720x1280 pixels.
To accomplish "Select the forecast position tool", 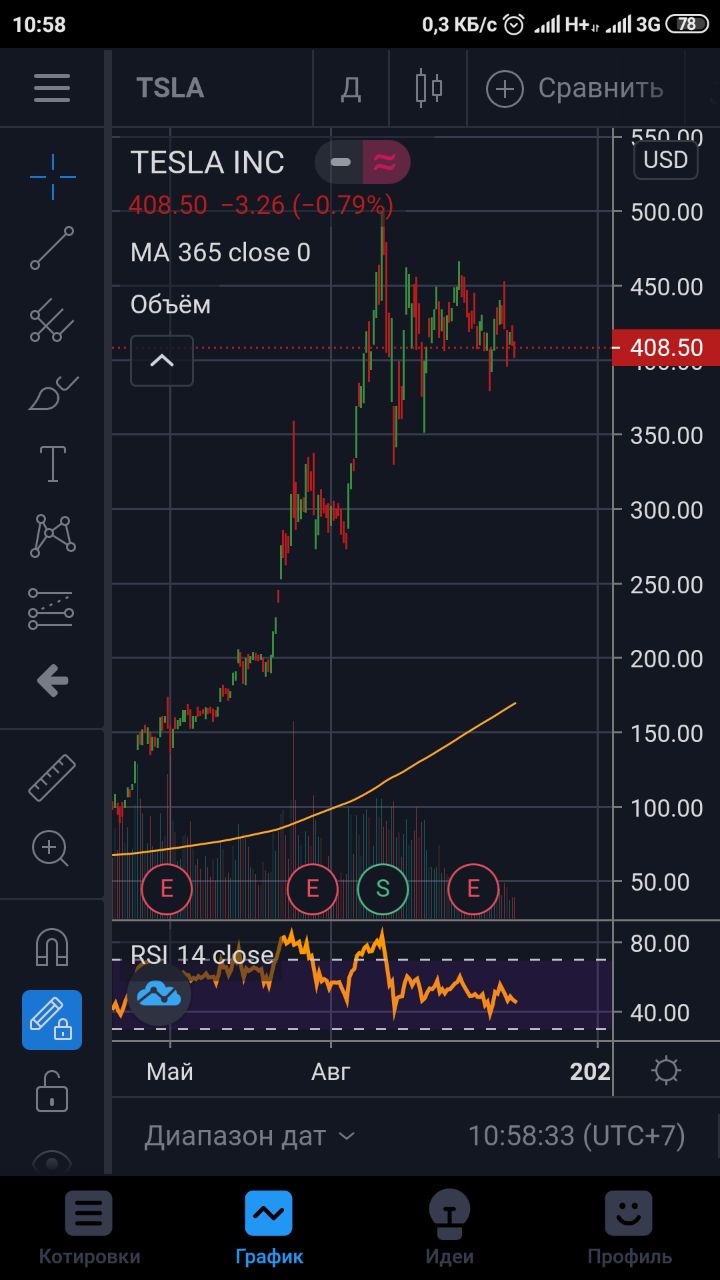I will [52, 608].
